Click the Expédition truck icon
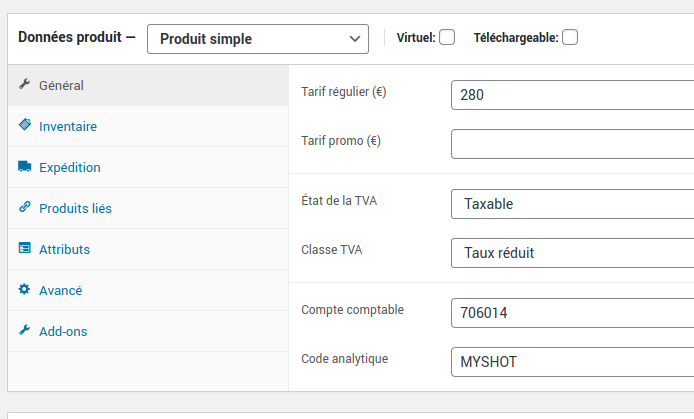The image size is (694, 419). tap(25, 167)
